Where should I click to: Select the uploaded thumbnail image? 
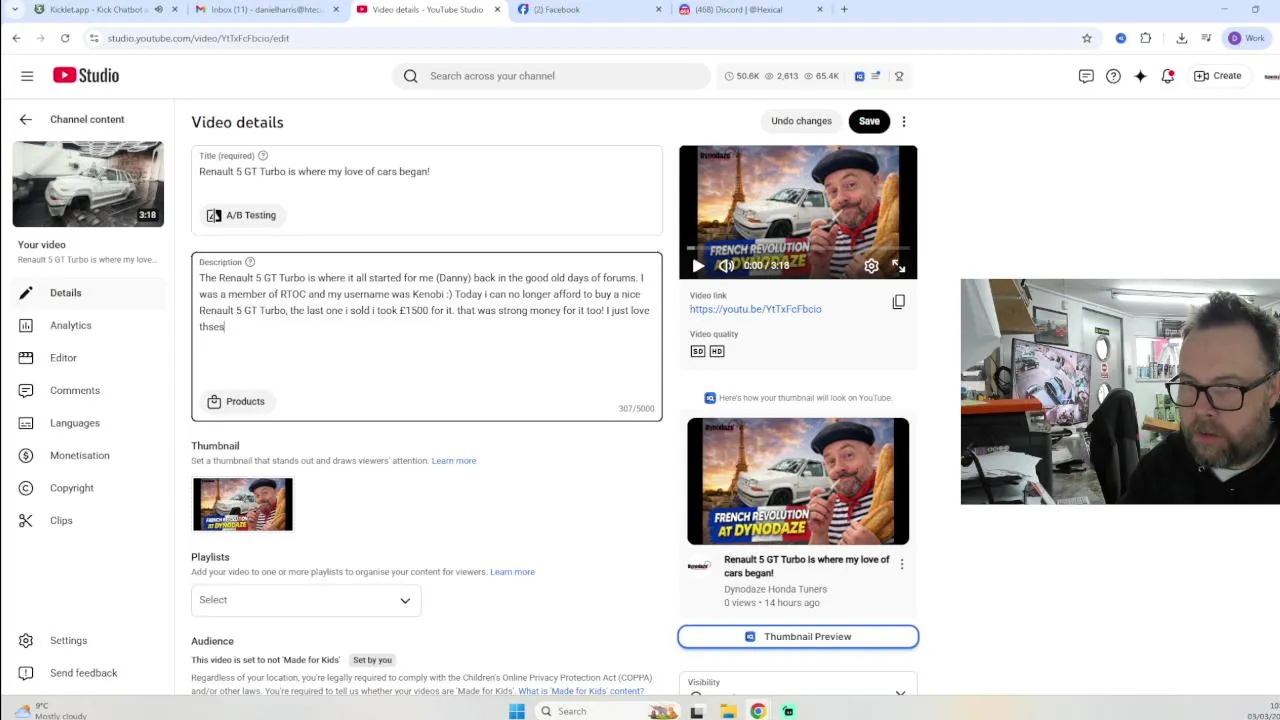click(243, 504)
